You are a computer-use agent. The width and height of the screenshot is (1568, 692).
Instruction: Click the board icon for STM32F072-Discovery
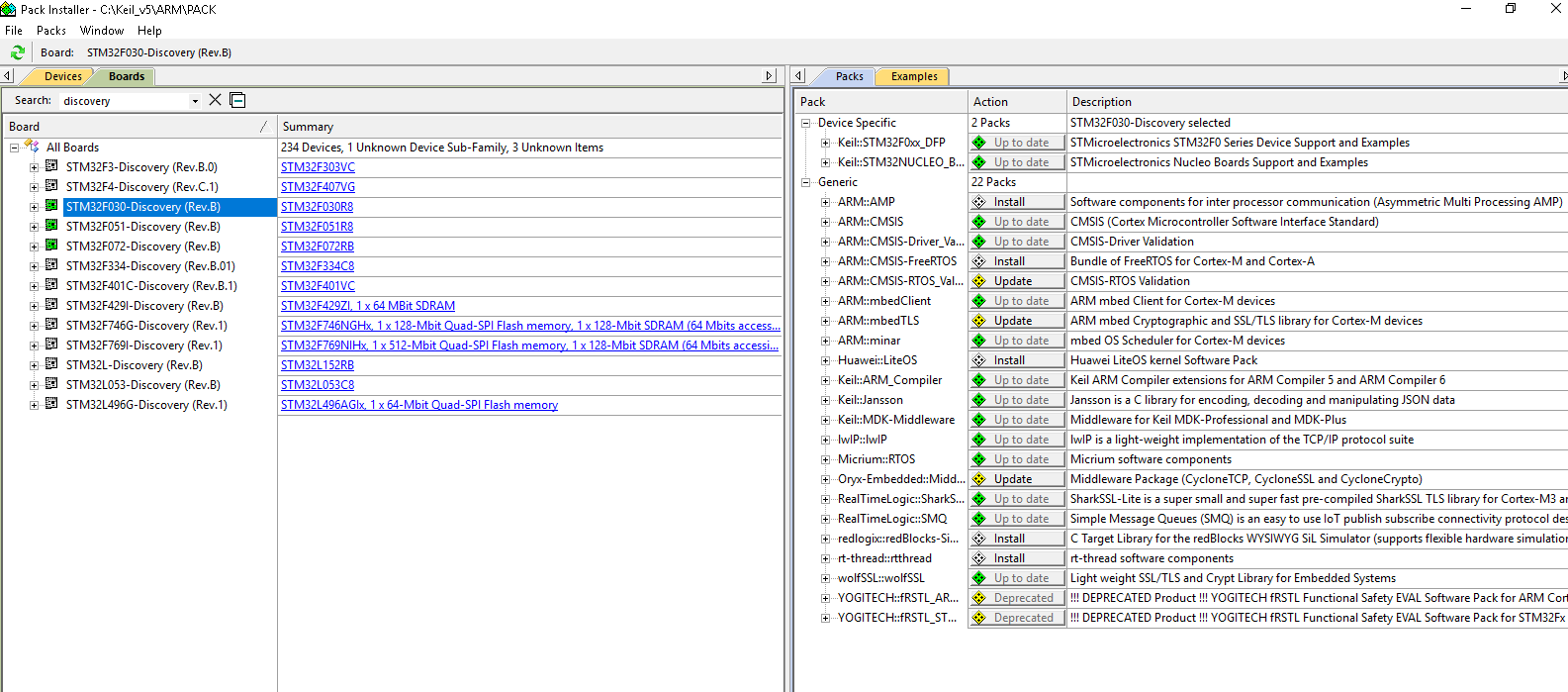[51, 246]
